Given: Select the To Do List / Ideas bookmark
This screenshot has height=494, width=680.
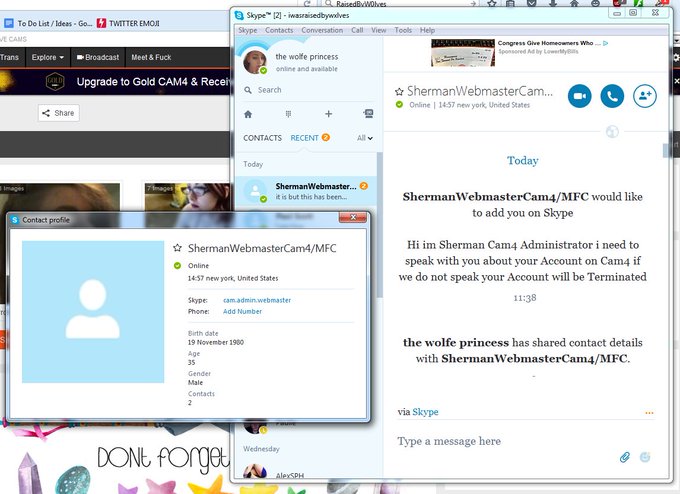Looking at the screenshot, I should (x=49, y=23).
